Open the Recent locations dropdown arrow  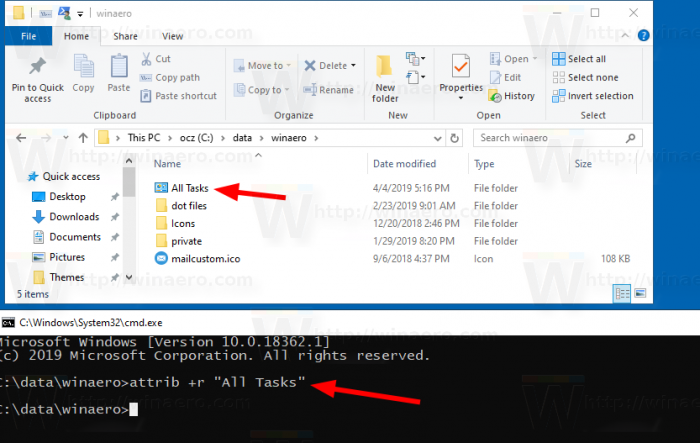point(66,138)
